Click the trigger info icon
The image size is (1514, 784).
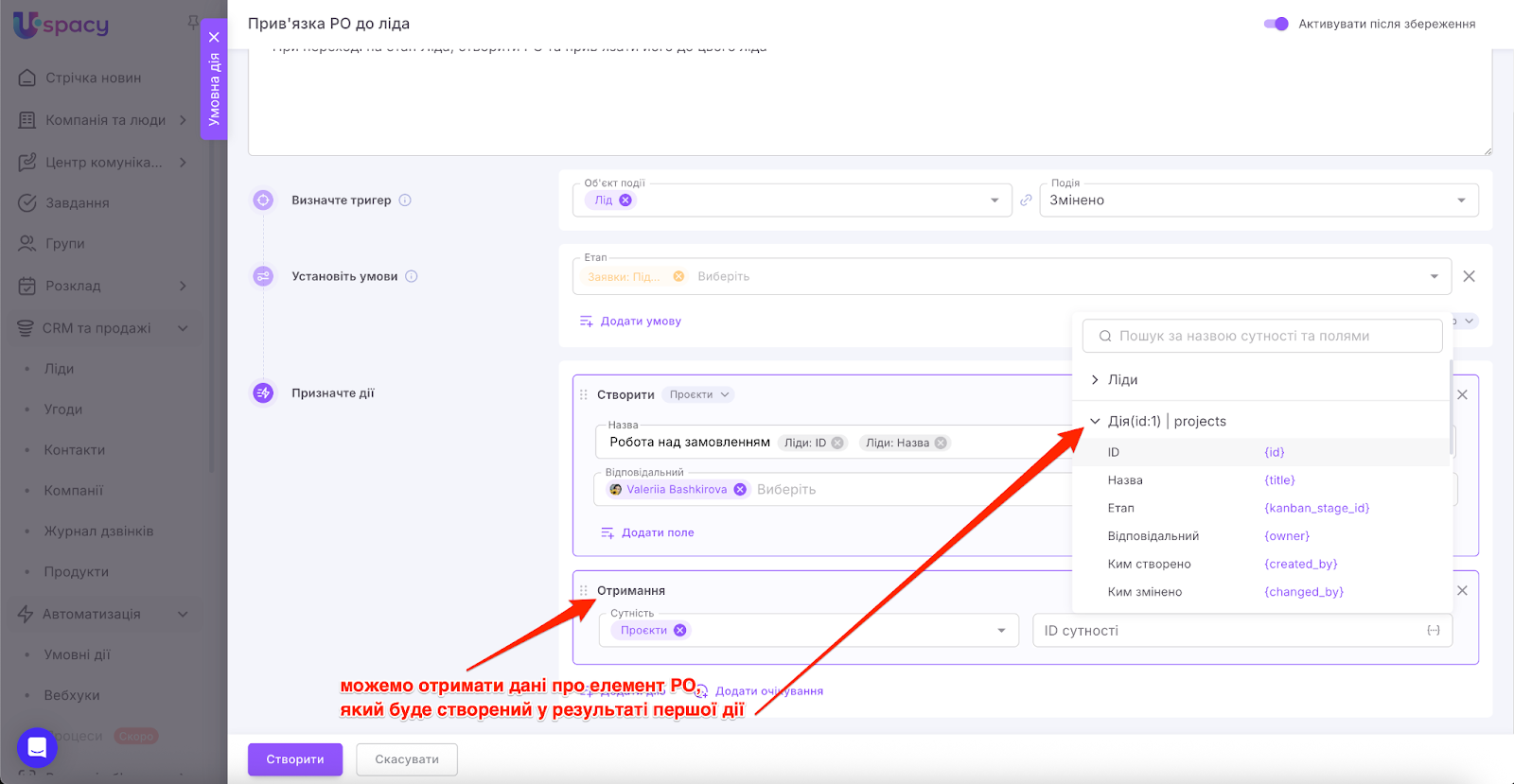click(405, 200)
